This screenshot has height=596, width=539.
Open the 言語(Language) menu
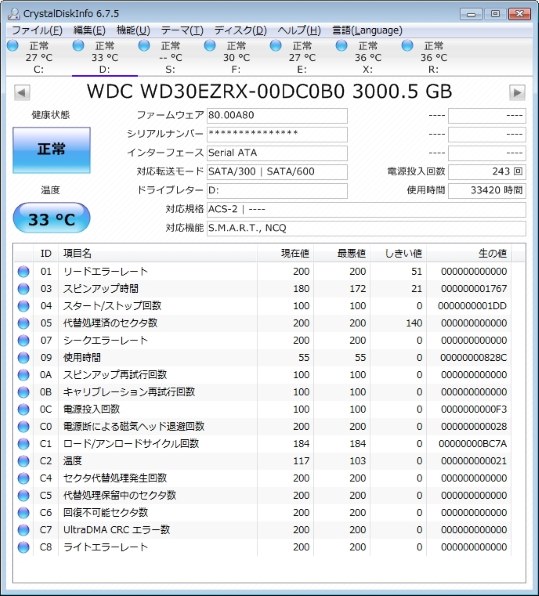pos(367,30)
